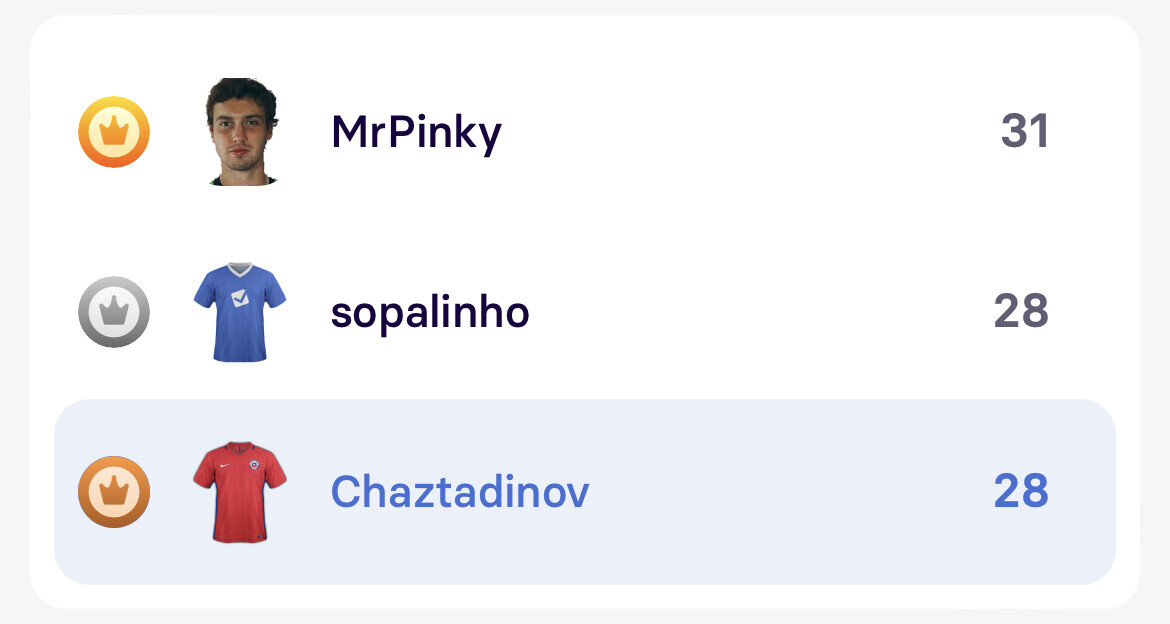Click the bronze crown third-place badge
Viewport: 1170px width, 624px height.
(x=114, y=492)
